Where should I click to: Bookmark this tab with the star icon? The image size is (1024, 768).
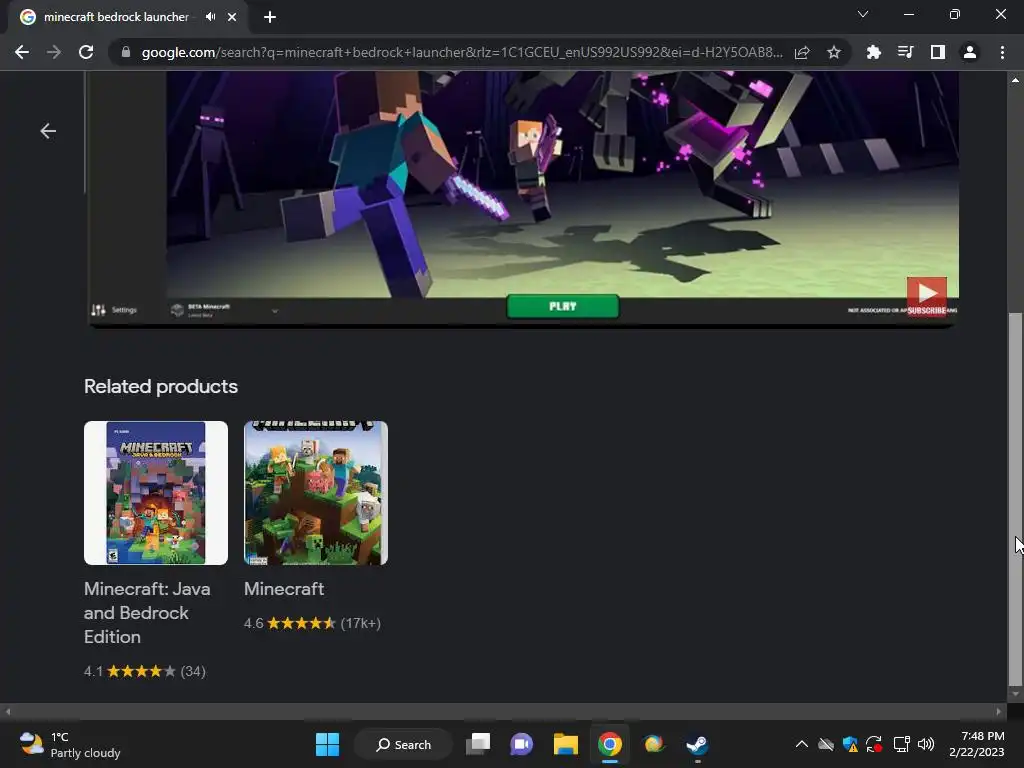833,52
